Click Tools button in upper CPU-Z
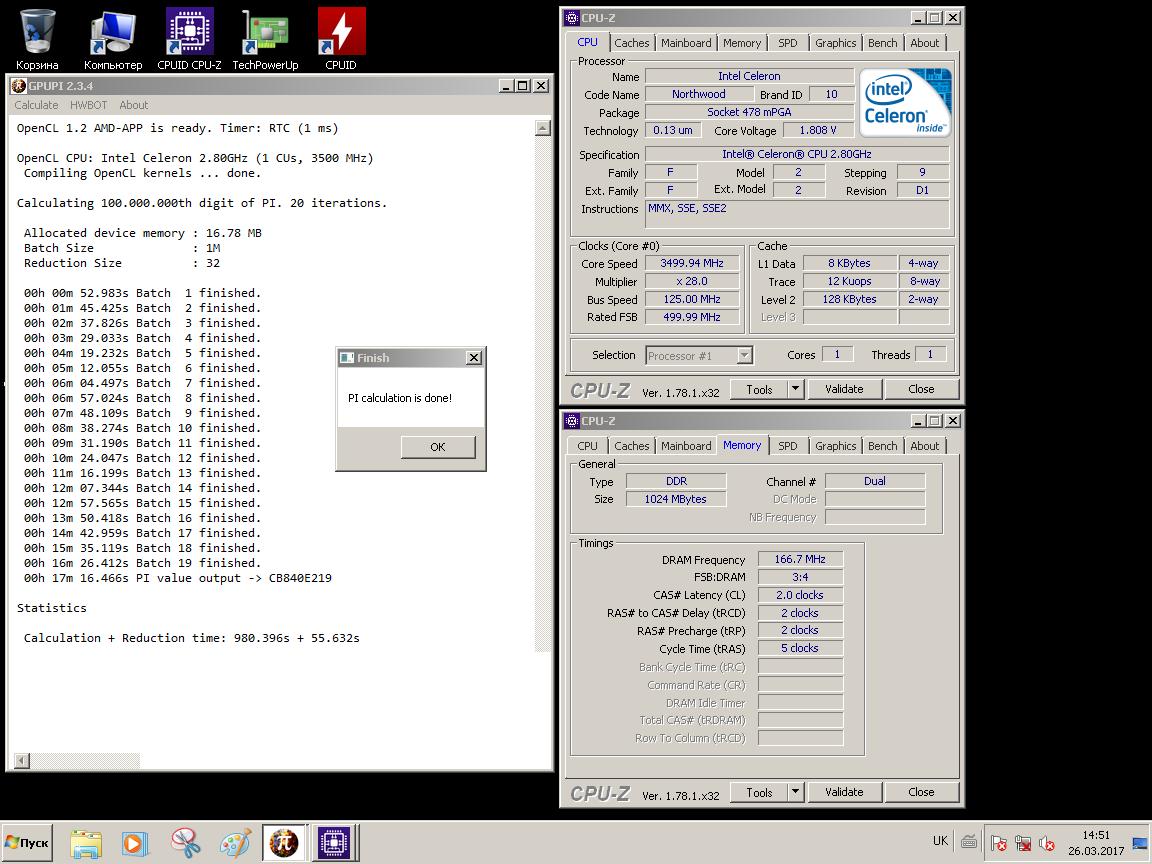 759,389
